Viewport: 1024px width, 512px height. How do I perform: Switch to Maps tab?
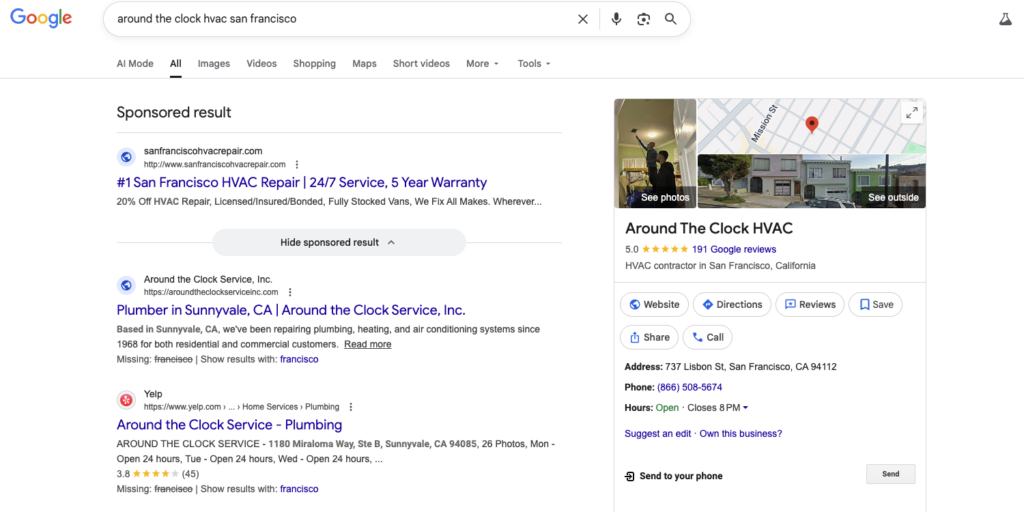tap(364, 63)
